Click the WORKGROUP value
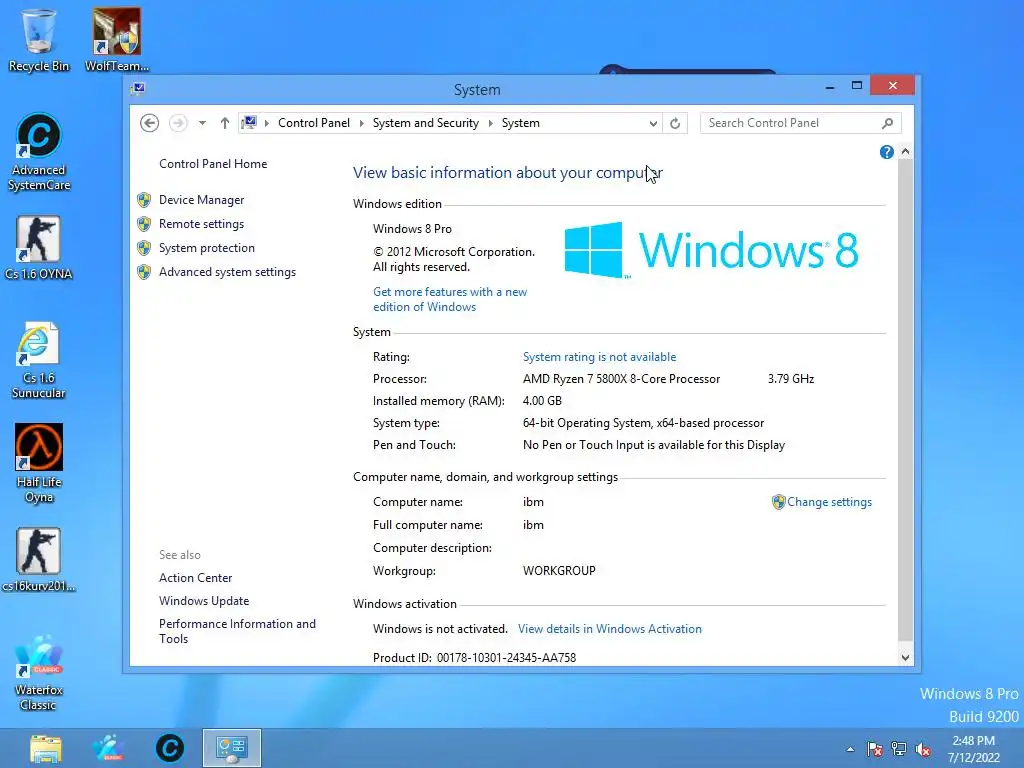The height and width of the screenshot is (768, 1024). [559, 571]
